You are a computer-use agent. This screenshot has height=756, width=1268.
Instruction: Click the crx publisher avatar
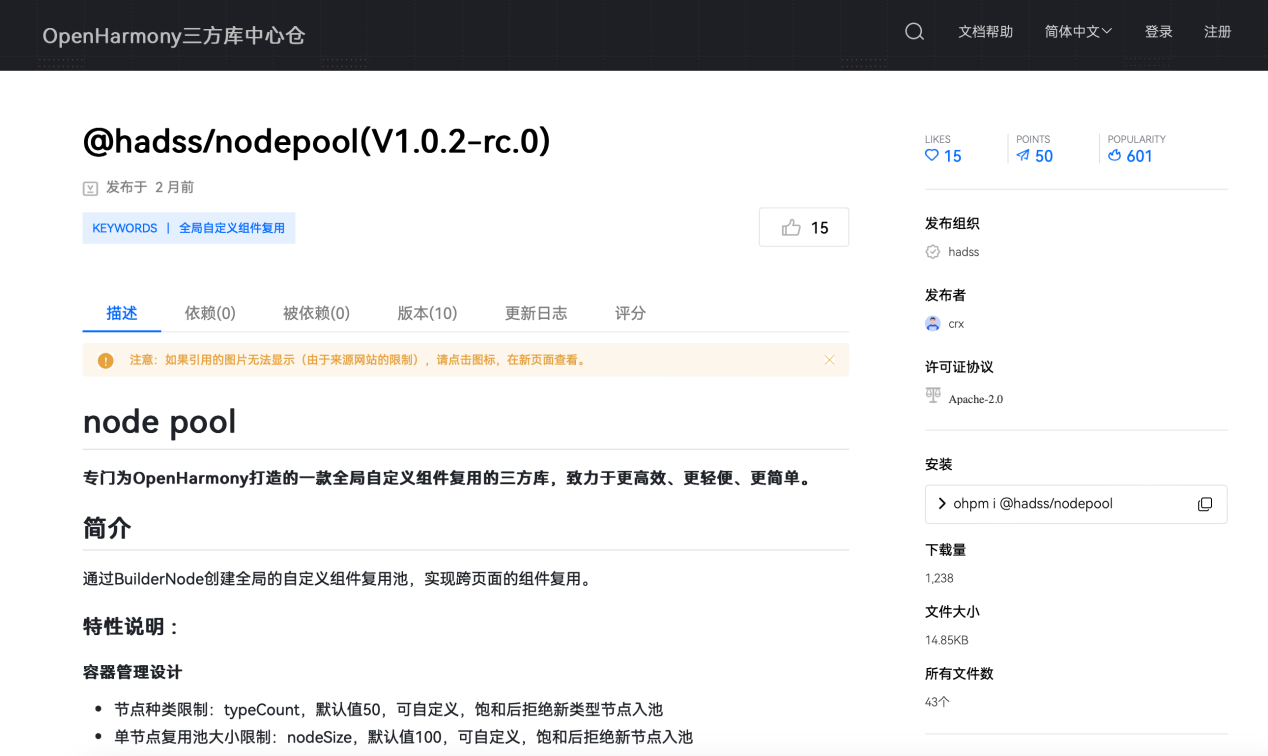click(933, 324)
